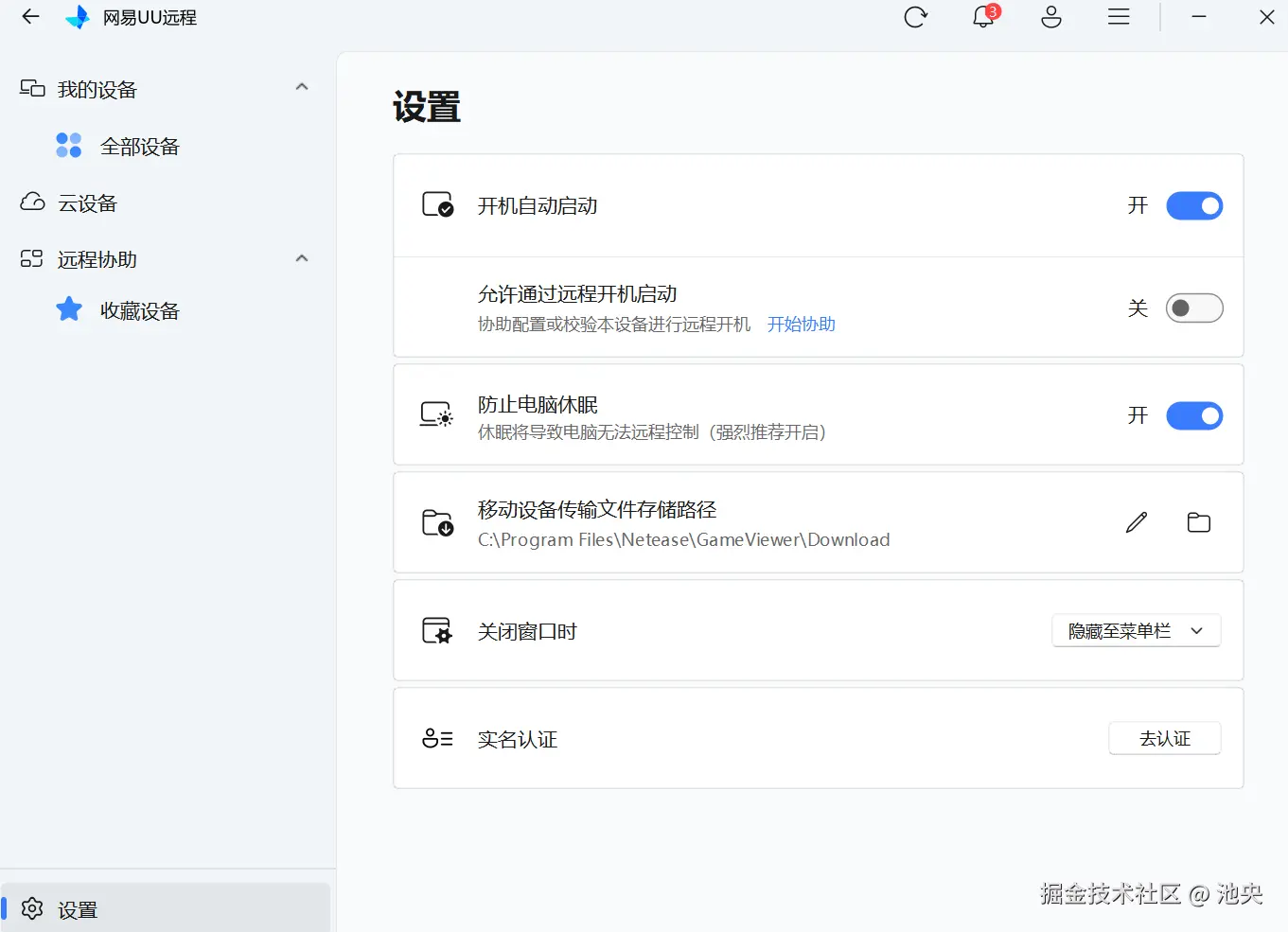The width and height of the screenshot is (1288, 932).
Task: Click the 开始协助 link
Action: tap(801, 324)
